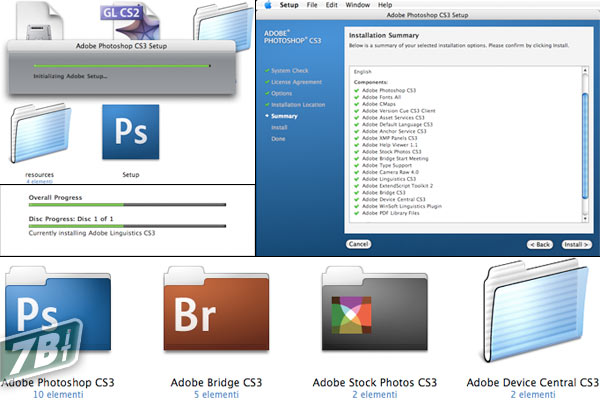
Task: Open the Ps Setup installer icon
Action: [x=131, y=133]
